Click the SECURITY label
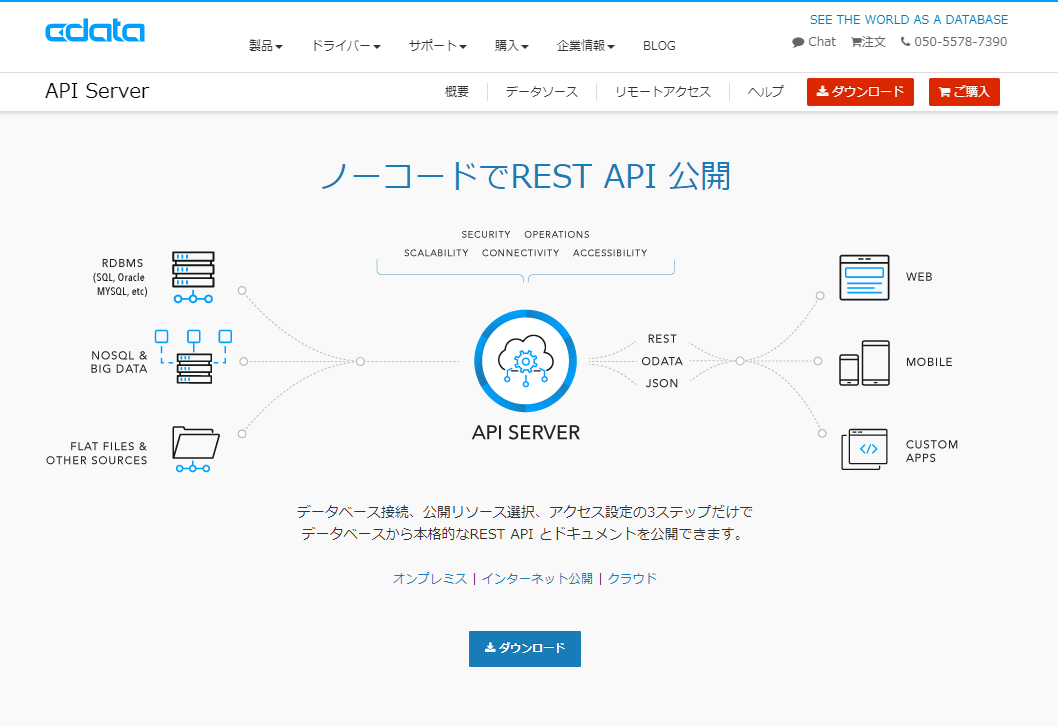Viewport: 1058px width, 726px height. [x=486, y=234]
